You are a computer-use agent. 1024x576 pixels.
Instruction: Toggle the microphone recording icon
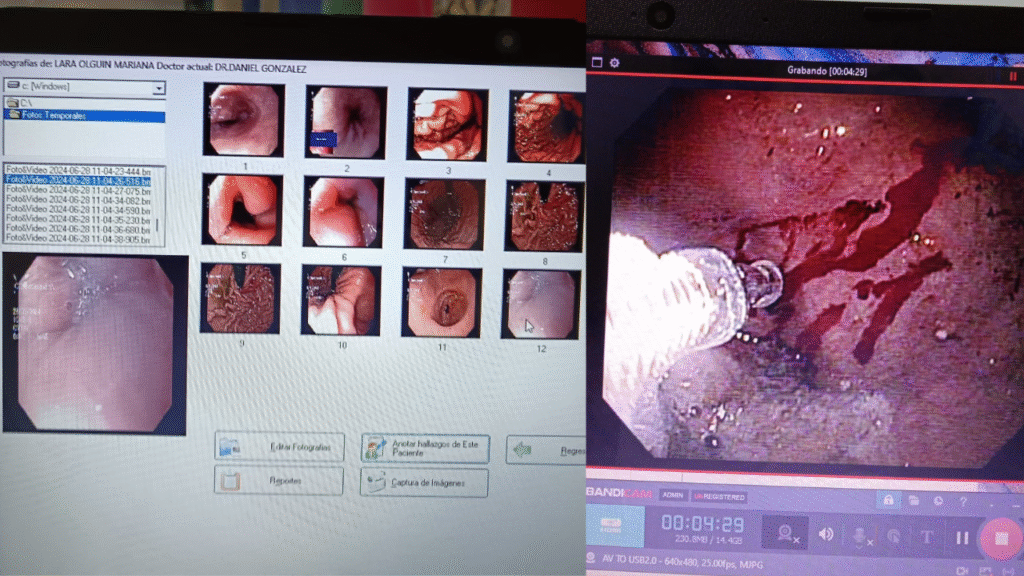[859, 536]
